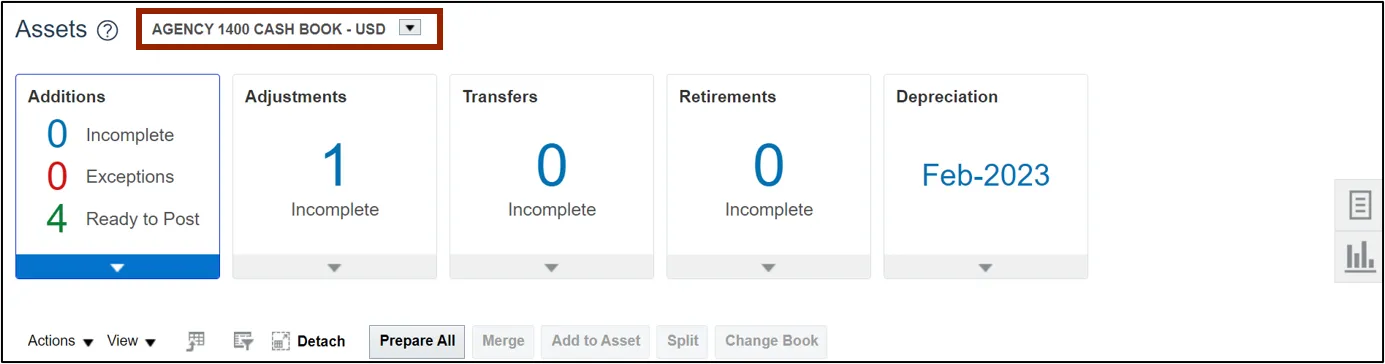Viewport: 1385px width, 364px height.
Task: Click the Assets help question mark icon
Action: coord(108,31)
